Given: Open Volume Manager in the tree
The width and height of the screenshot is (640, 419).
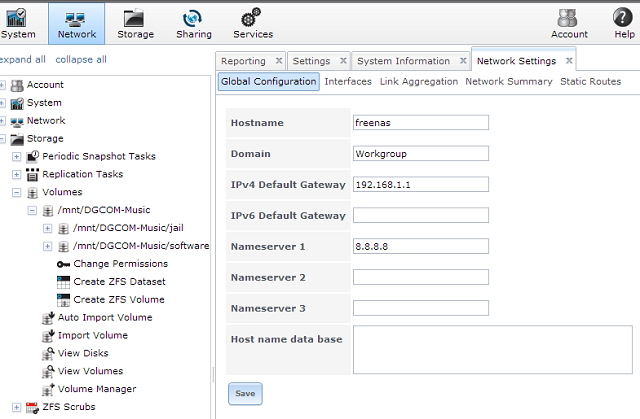Looking at the screenshot, I should [96, 389].
